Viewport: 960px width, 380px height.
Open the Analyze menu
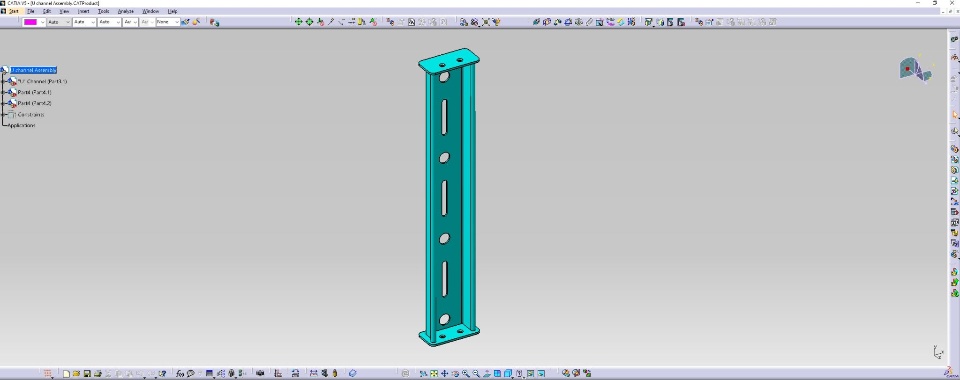click(126, 11)
